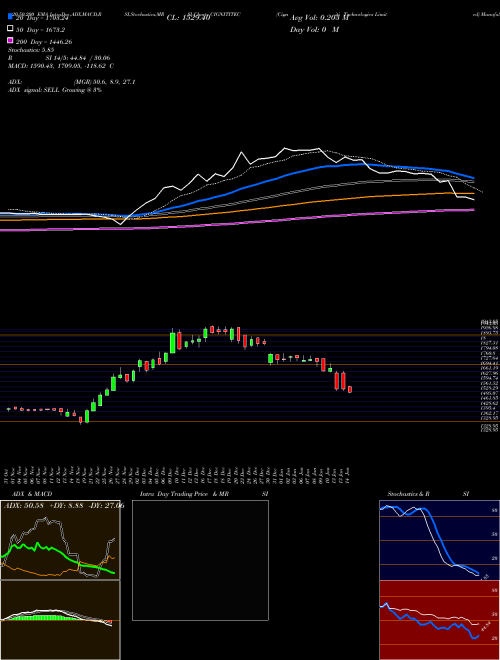Click the RSI 14/3: 44.84 / 30.66 line
Image resolution: width=500 pixels, height=660 pixels.
pos(59,58)
